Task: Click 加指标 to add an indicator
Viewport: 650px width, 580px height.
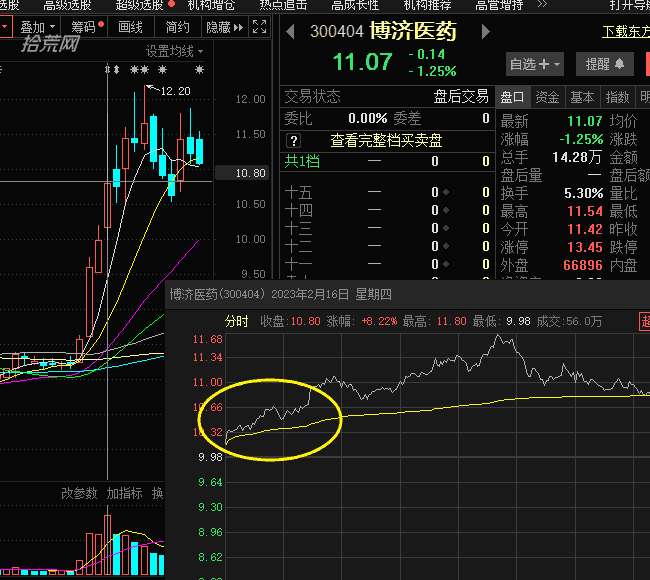Action: coord(124,493)
